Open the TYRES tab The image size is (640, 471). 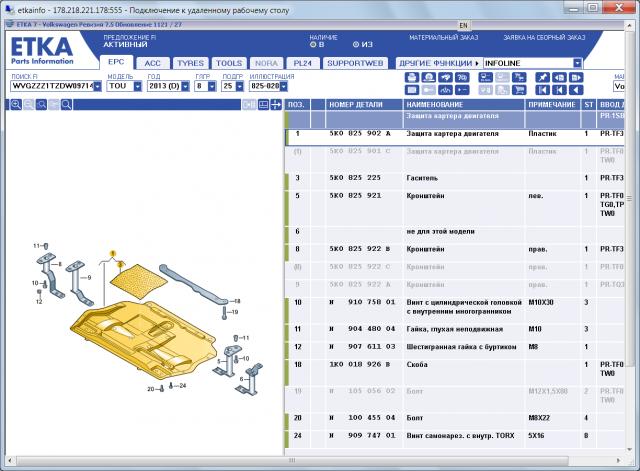pyautogui.click(x=190, y=63)
